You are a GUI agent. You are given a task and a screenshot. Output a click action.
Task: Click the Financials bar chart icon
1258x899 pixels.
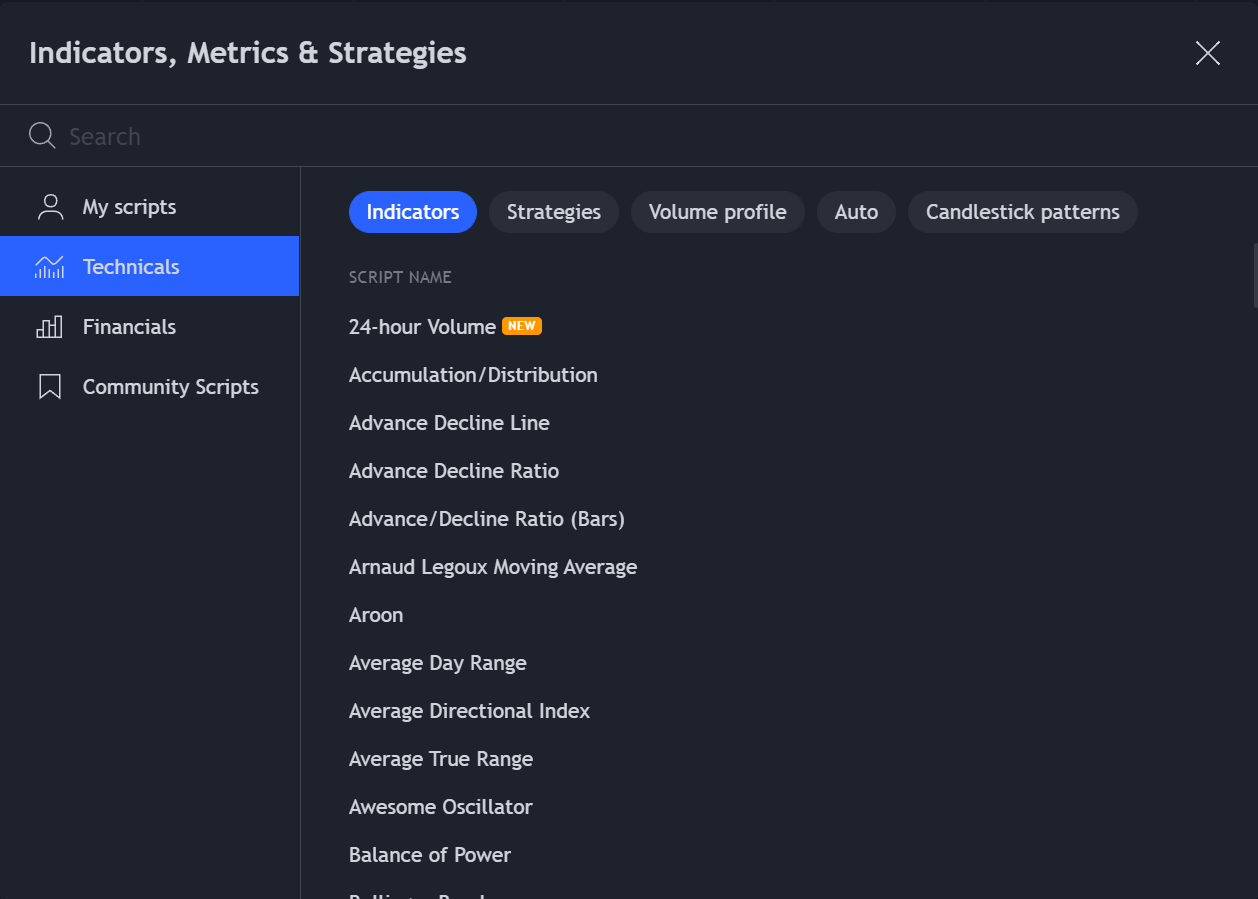pyautogui.click(x=49, y=327)
